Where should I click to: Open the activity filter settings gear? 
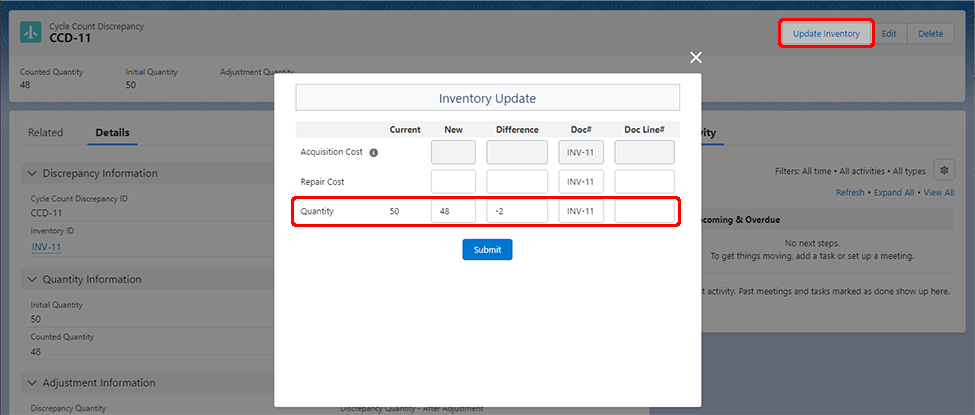(943, 170)
